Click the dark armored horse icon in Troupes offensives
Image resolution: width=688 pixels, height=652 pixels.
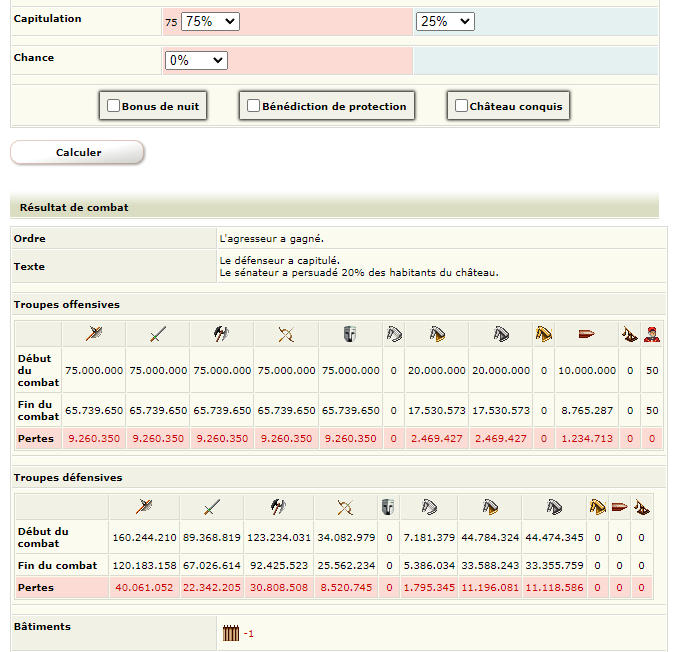coord(501,334)
